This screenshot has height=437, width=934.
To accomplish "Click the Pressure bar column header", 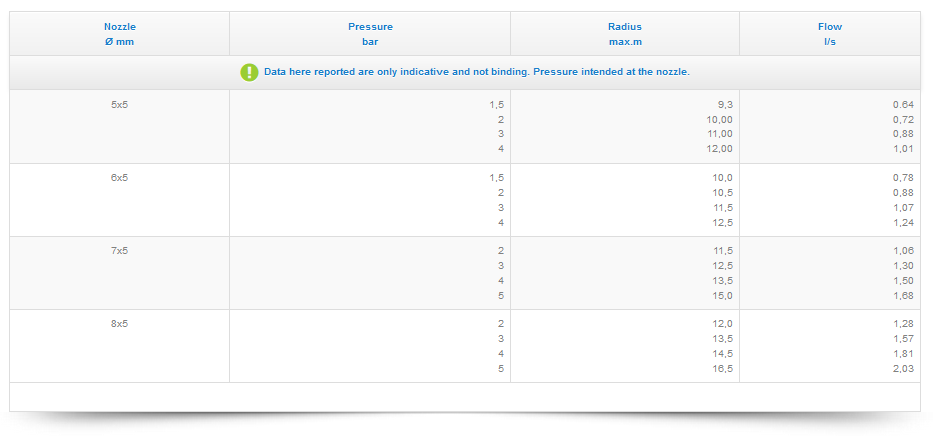I will tap(370, 34).
